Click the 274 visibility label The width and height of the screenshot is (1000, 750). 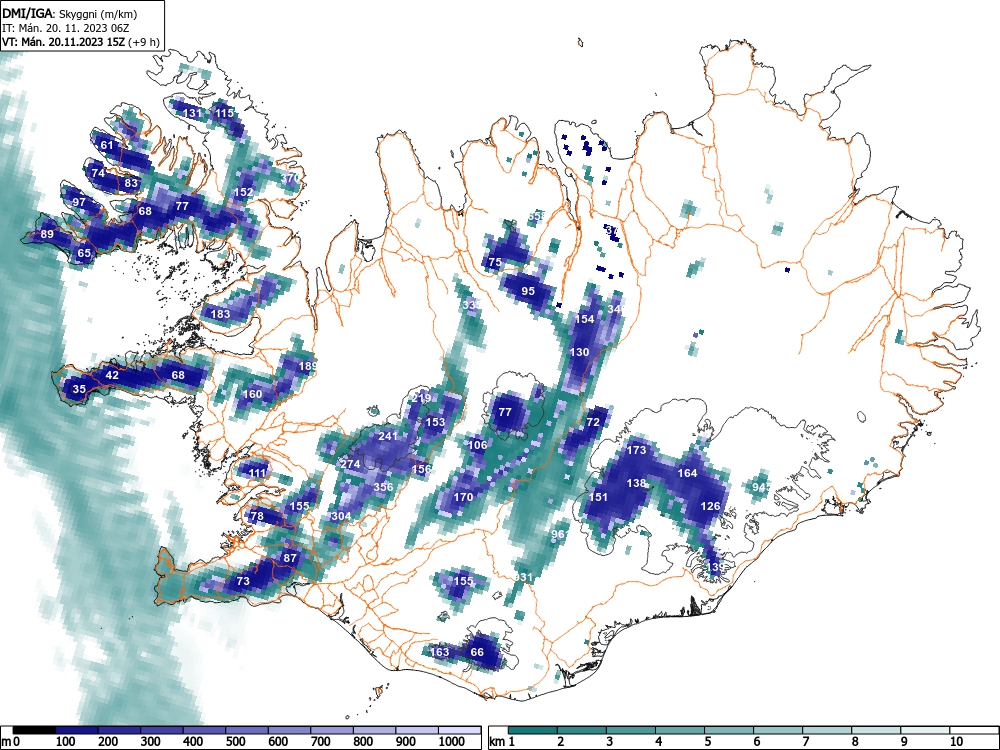pyautogui.click(x=350, y=464)
